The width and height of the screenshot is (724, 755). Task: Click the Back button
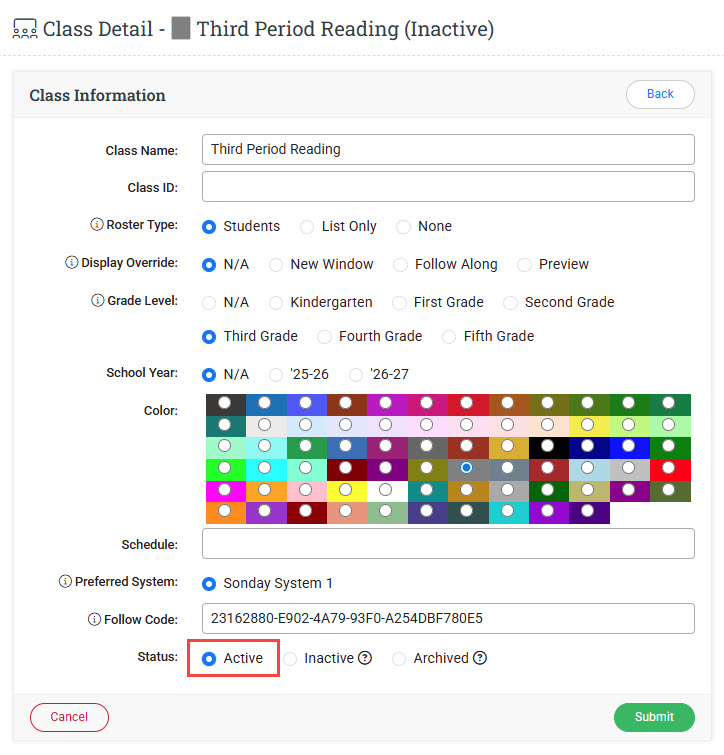click(x=660, y=94)
